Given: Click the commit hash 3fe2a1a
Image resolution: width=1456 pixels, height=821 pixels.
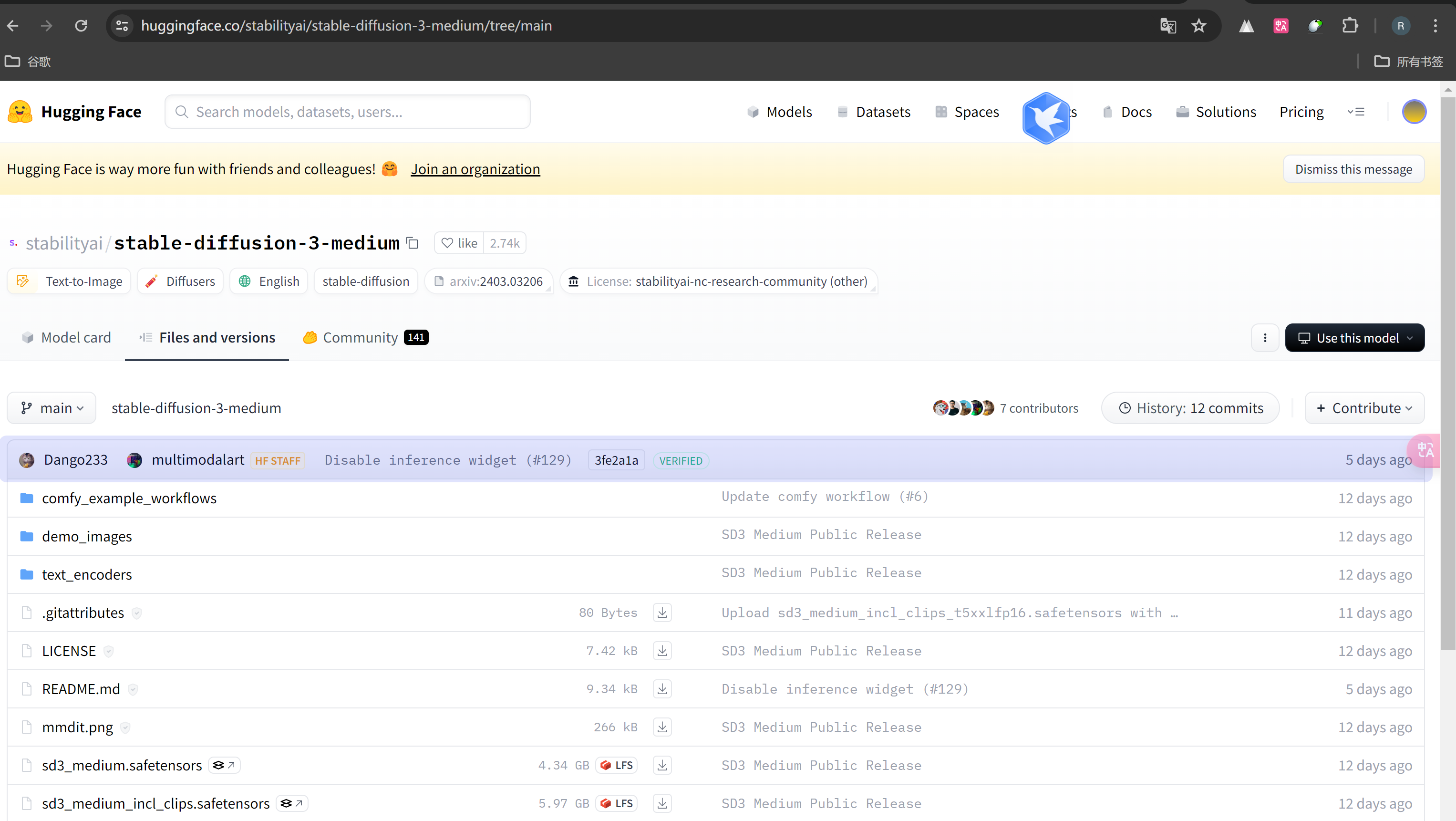Looking at the screenshot, I should pyautogui.click(x=616, y=460).
